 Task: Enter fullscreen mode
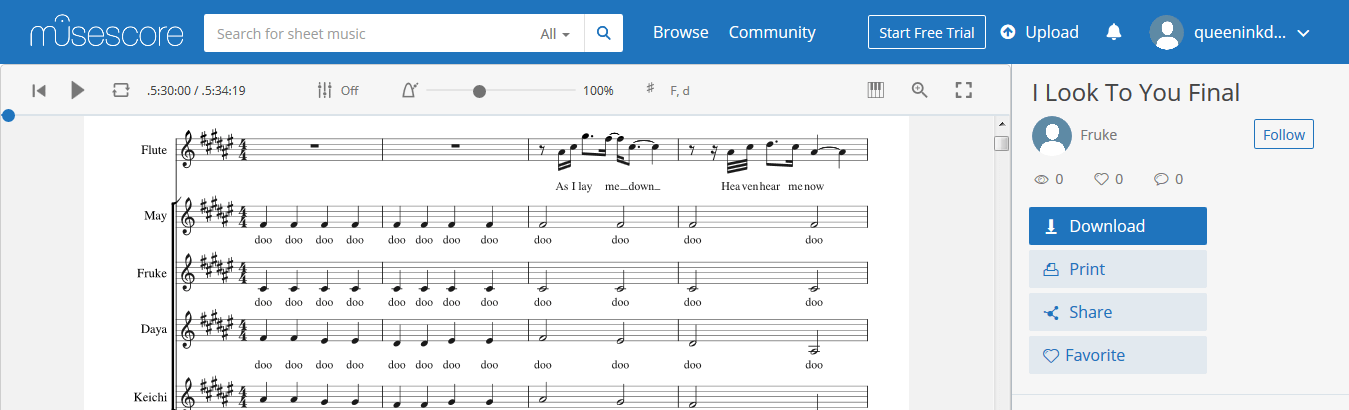[x=964, y=90]
